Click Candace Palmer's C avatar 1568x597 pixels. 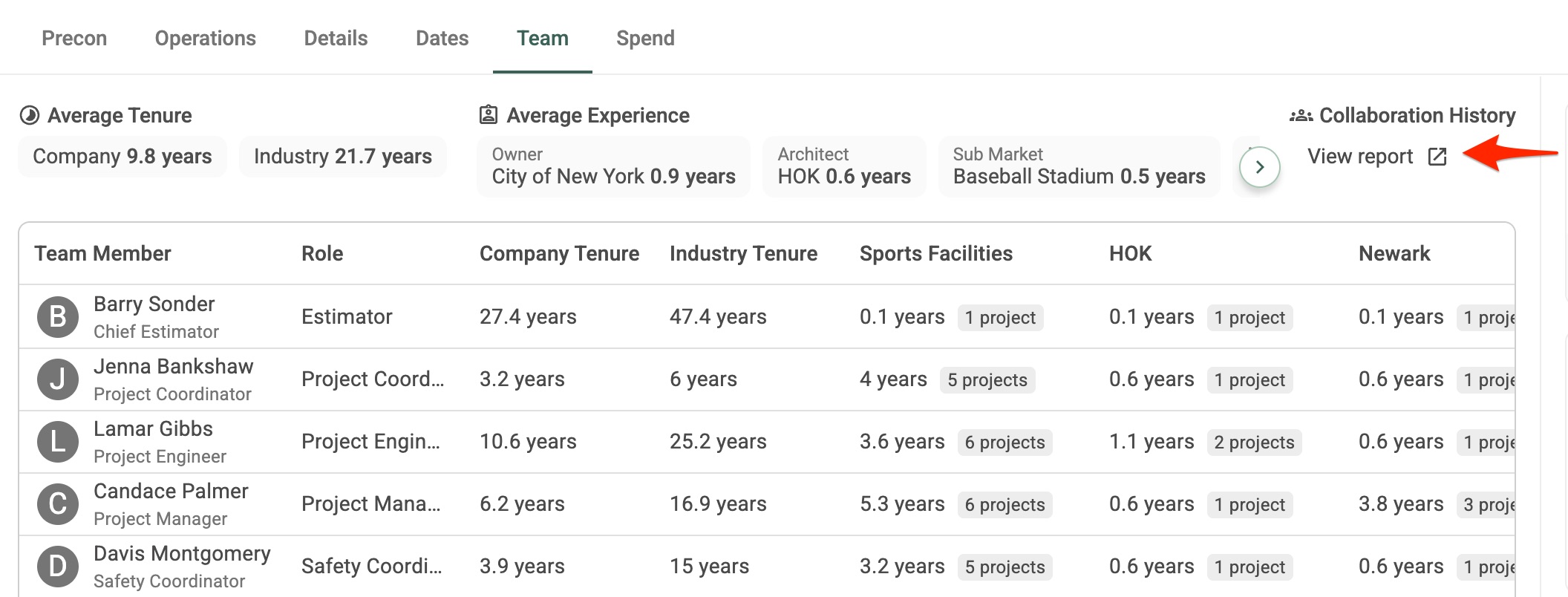tap(58, 504)
